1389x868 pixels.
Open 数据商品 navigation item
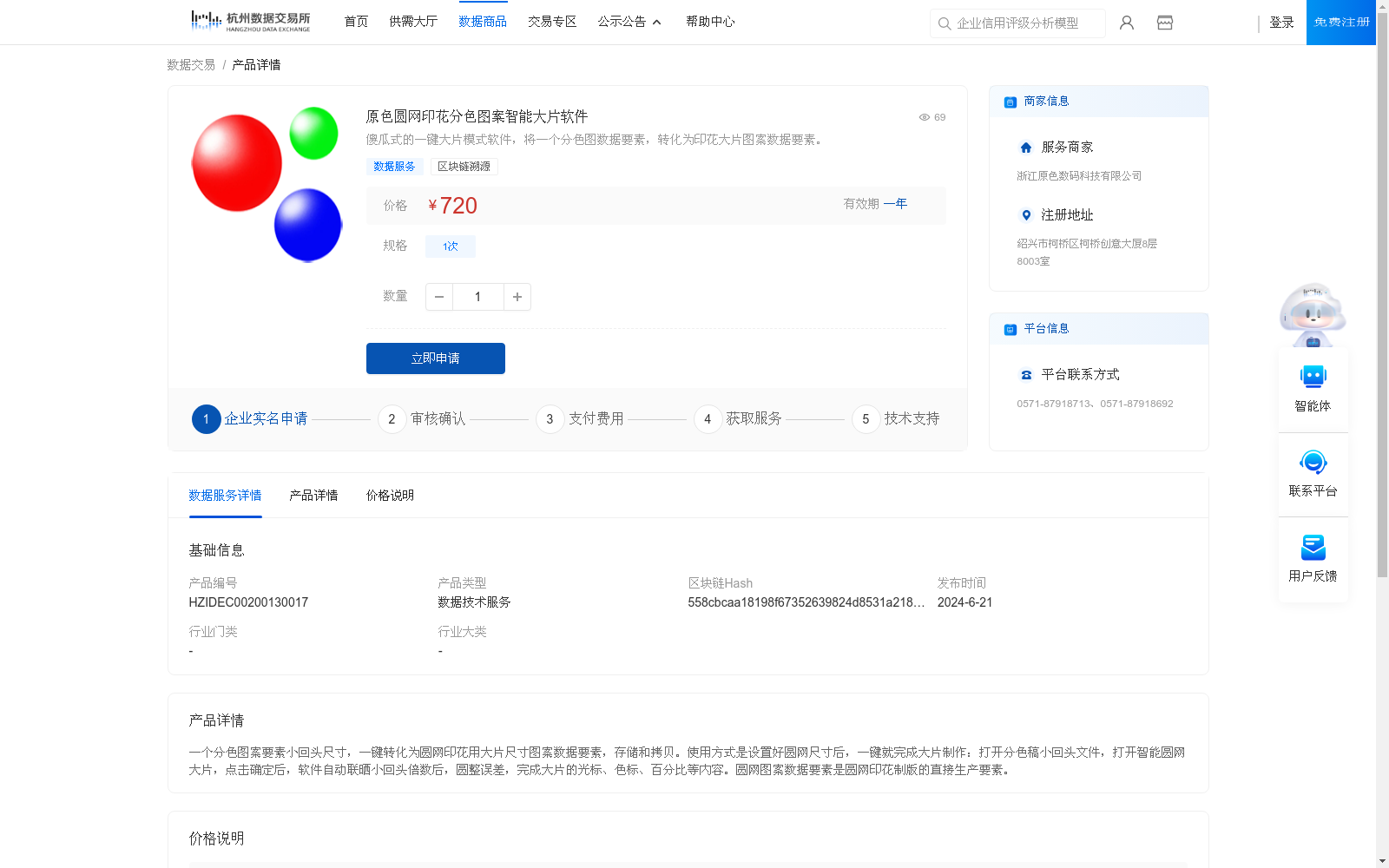[x=483, y=22]
